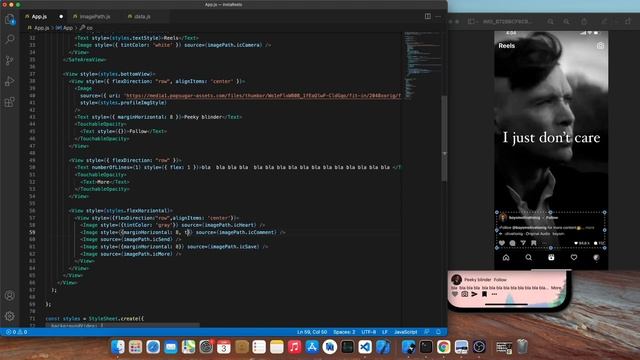The height and width of the screenshot is (360, 640).
Task: Click LF end-of-line setting
Action: click(384, 332)
